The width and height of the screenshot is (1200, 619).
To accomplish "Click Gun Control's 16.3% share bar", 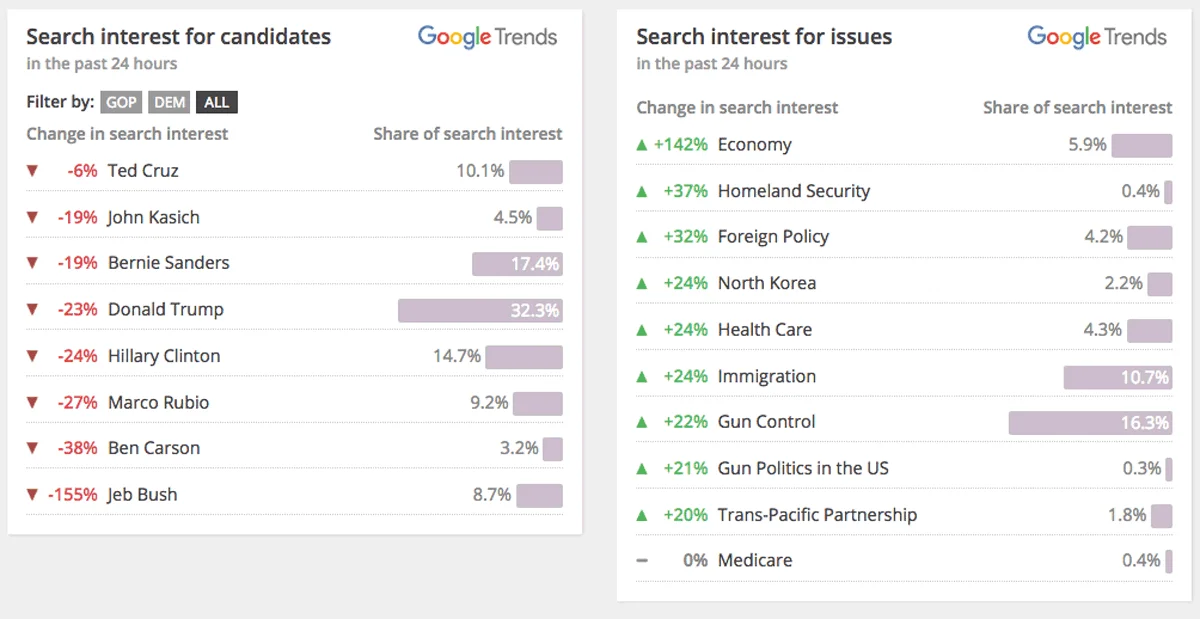I will (x=1089, y=422).
